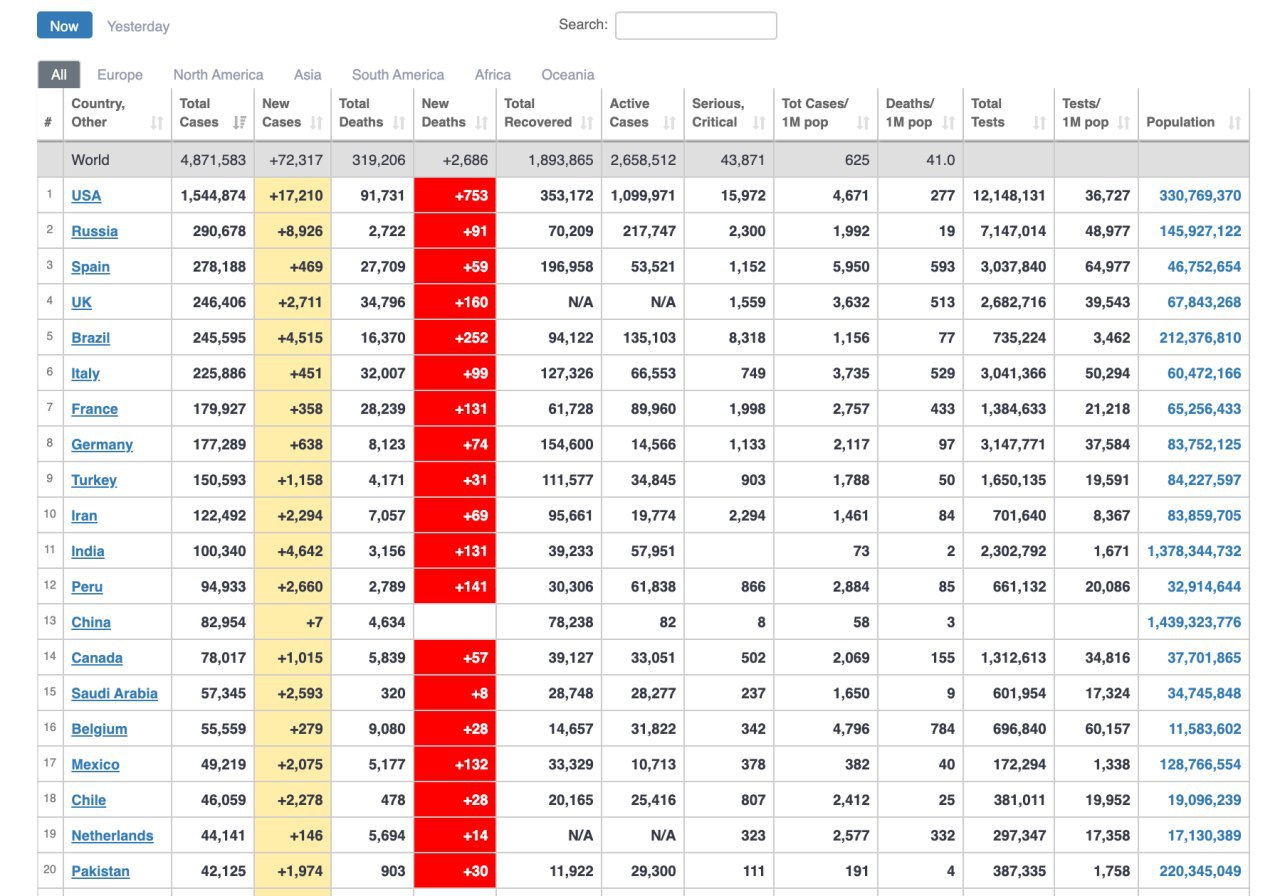Image resolution: width=1280 pixels, height=896 pixels.
Task: Click Pakistan's population 220,345,049 link
Action: click(x=1200, y=871)
